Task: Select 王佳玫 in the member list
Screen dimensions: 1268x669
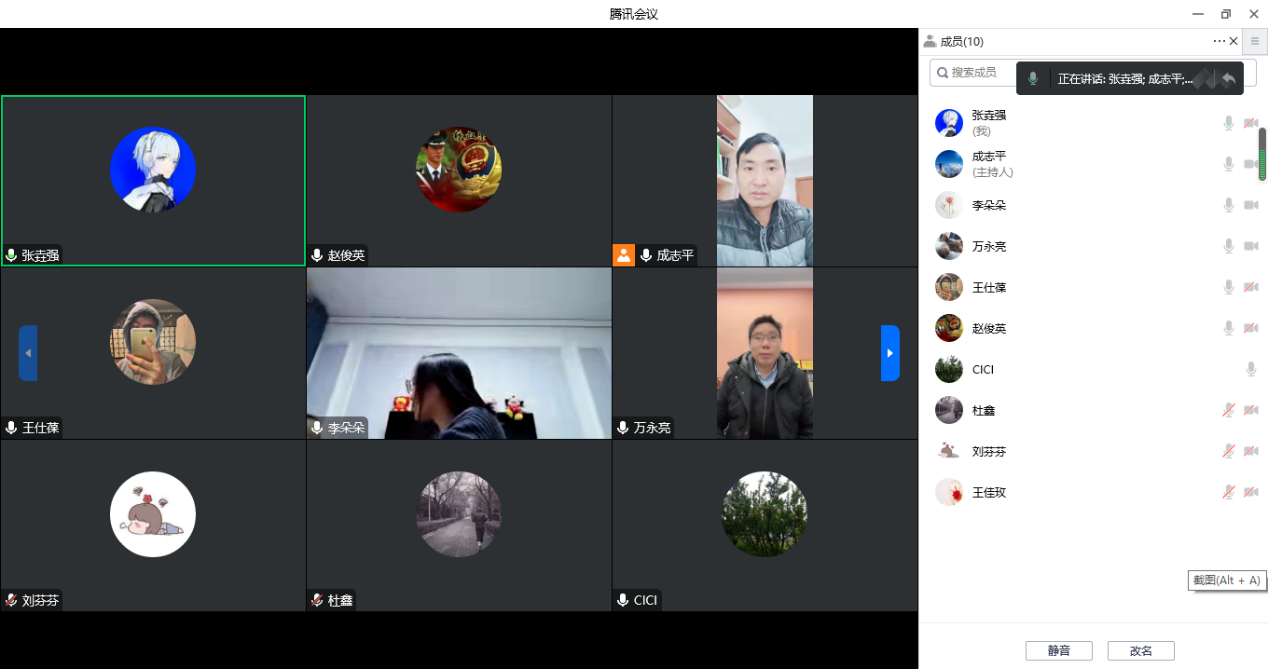Action: pos(989,492)
